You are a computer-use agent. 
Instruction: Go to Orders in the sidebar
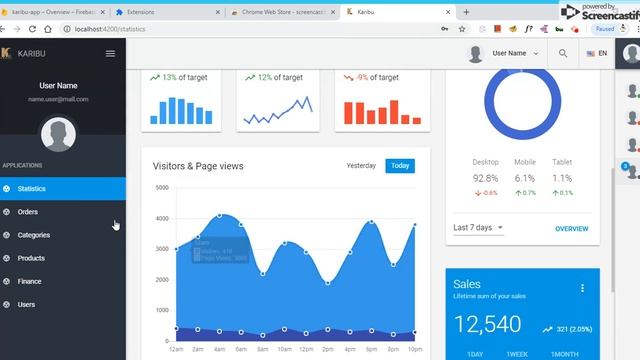tap(63, 212)
